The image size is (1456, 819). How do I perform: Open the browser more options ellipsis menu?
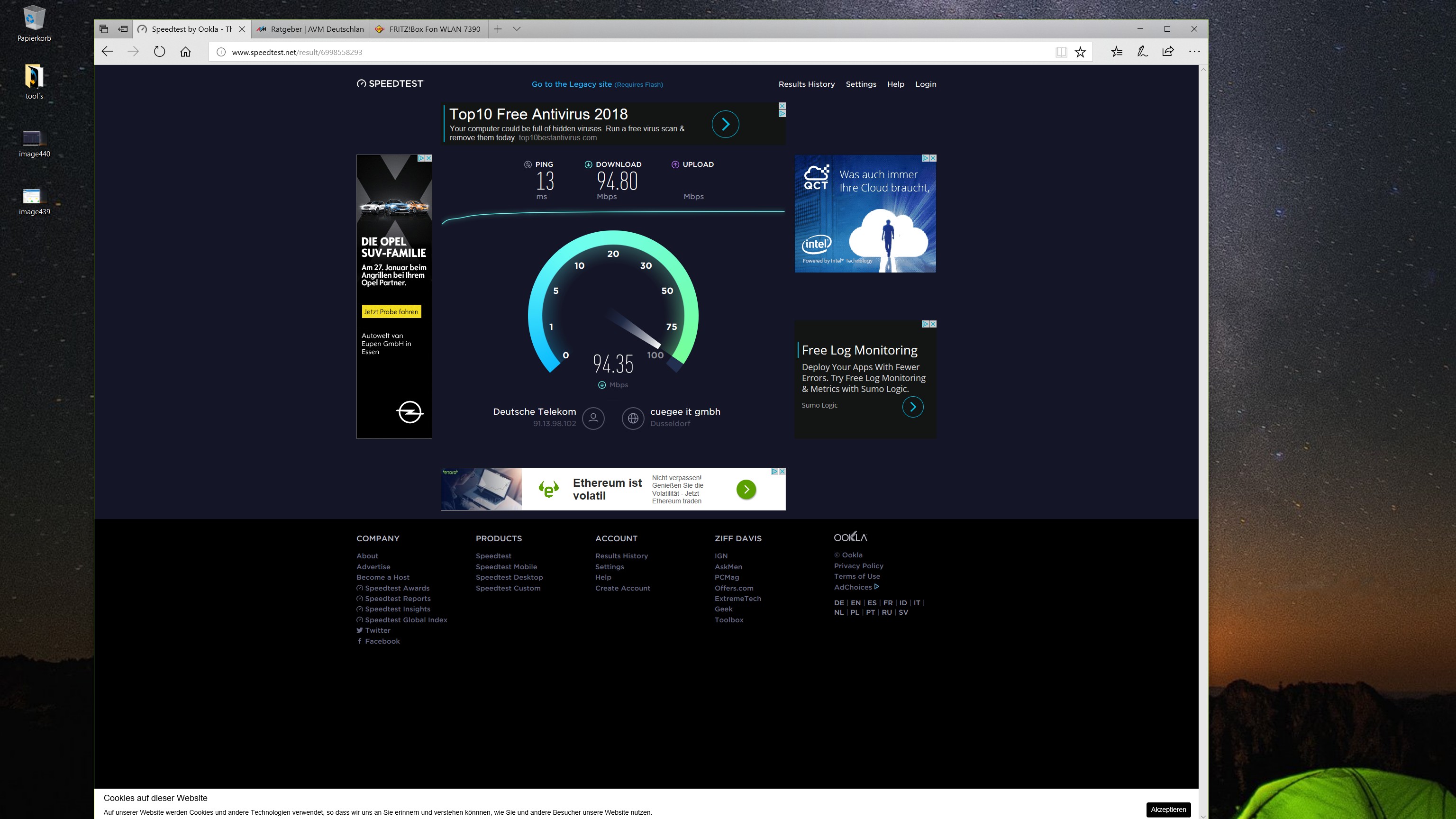[1194, 52]
